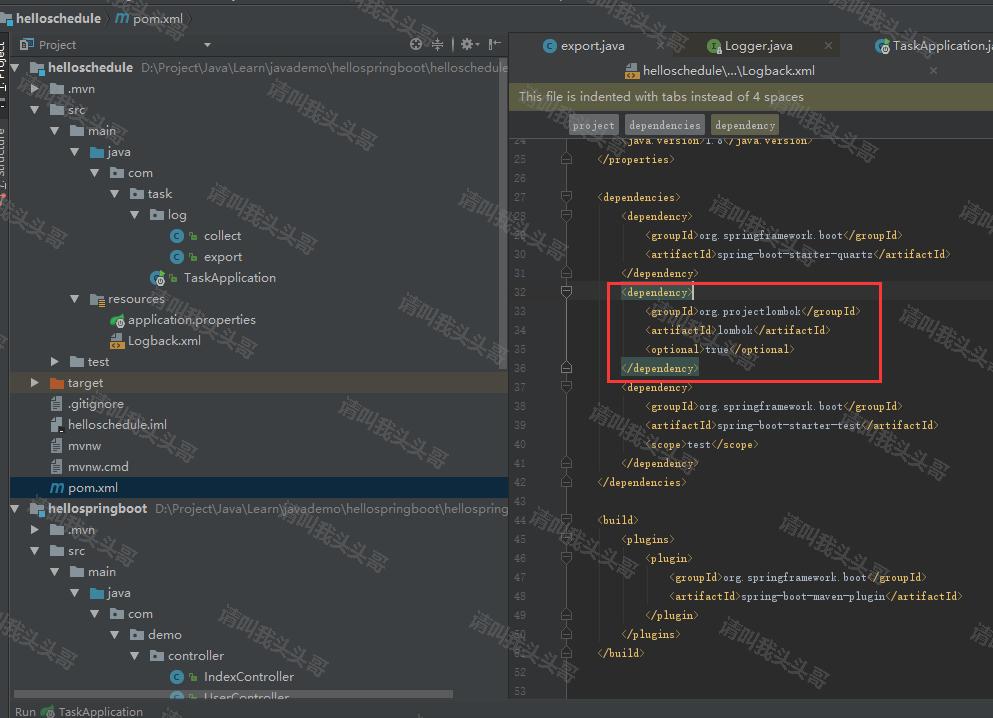Collapse the hellospringboot module node
The width and height of the screenshot is (993, 718).
click(15, 509)
